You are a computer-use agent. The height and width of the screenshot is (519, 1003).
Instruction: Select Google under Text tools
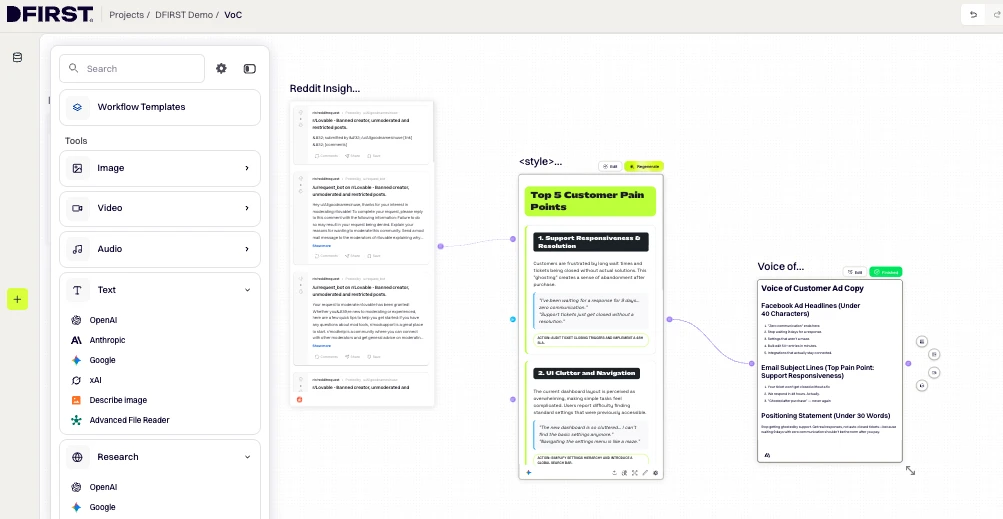pos(102,360)
